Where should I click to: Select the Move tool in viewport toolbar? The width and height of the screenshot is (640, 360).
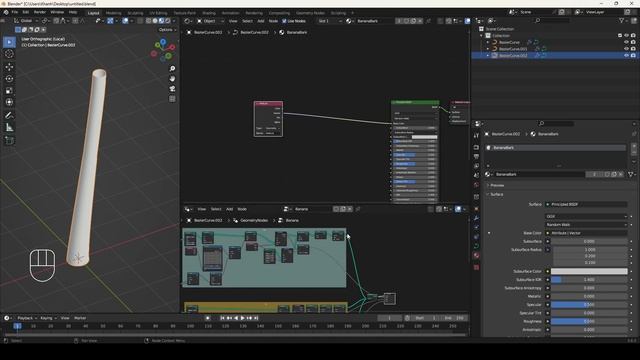[9, 67]
